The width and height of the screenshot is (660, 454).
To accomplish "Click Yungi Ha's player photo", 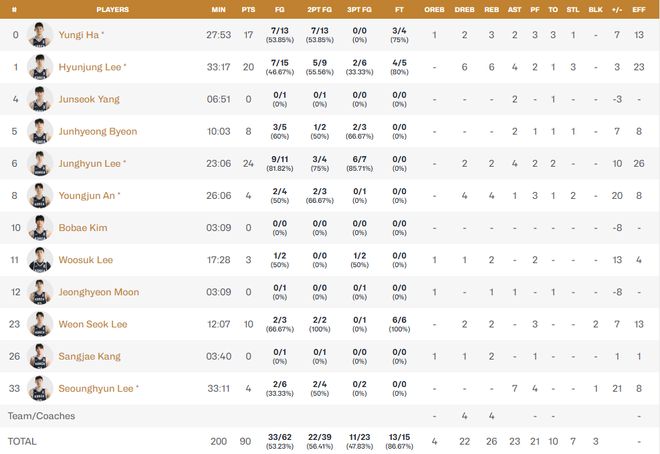I will pos(40,35).
